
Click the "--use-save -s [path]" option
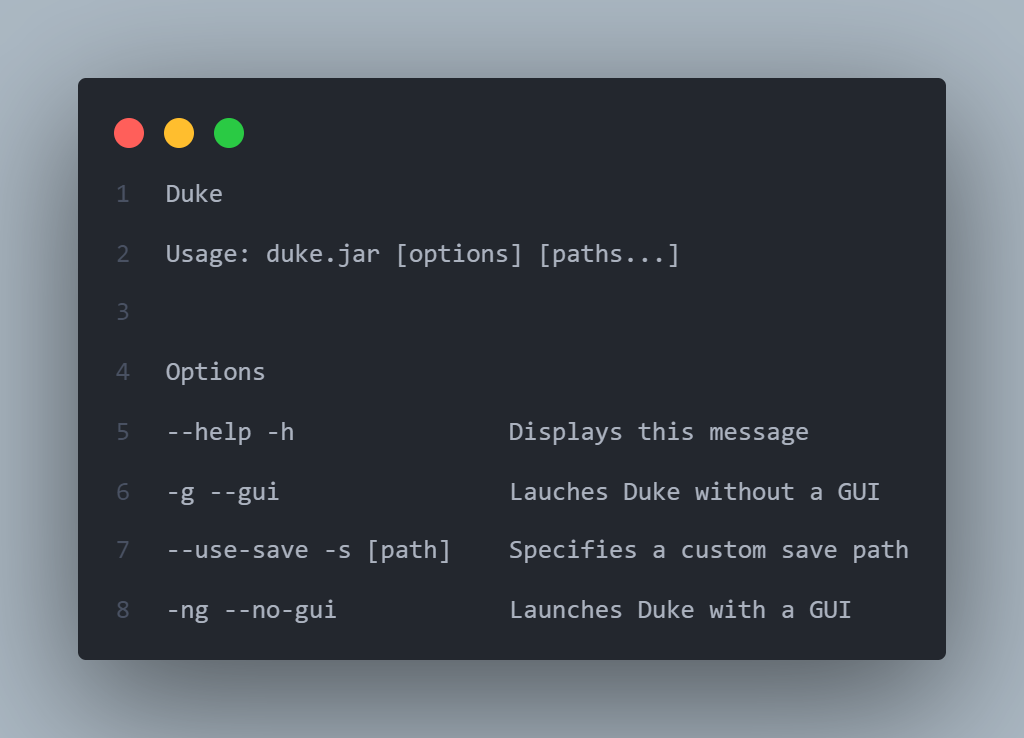coord(308,550)
